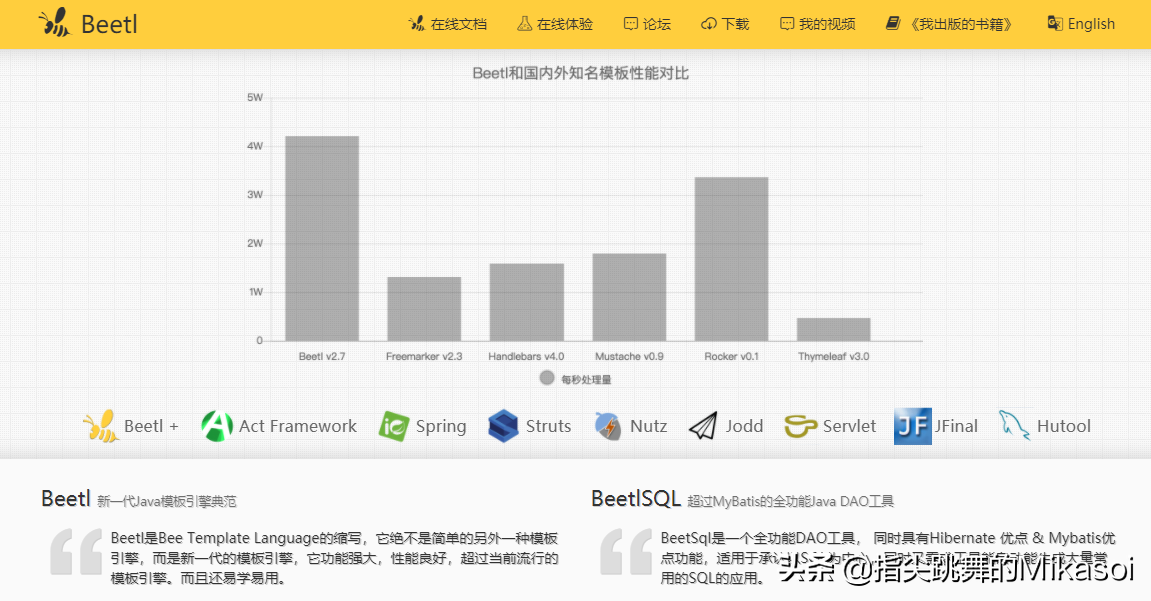Click subtitle 超过MyBatis的全功能Java DAO工具
Screen dimensions: 1151x601
791,501
